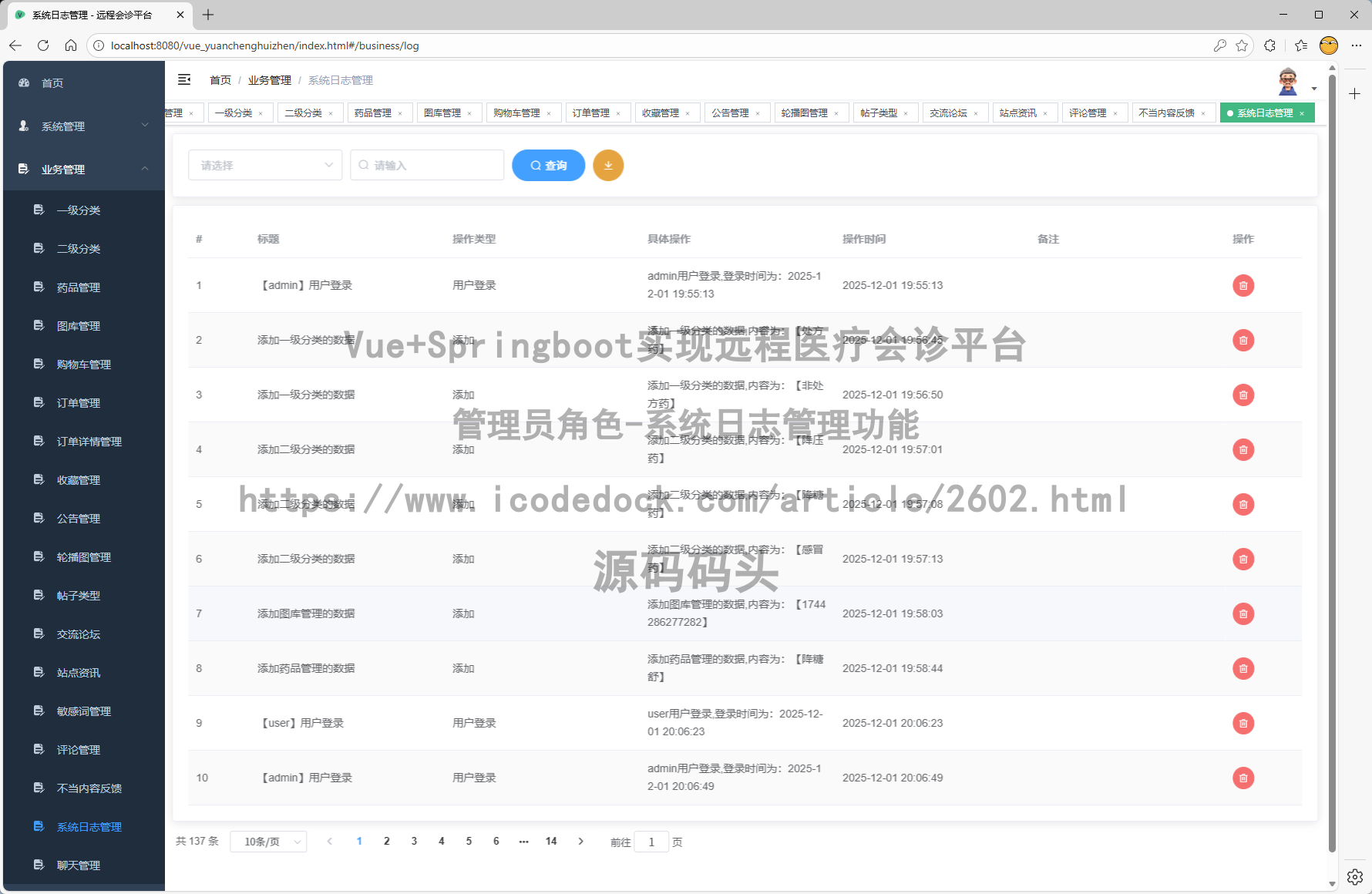Collapse the 业务管理 menu via its chevron
1372x894 pixels.
[x=146, y=170]
